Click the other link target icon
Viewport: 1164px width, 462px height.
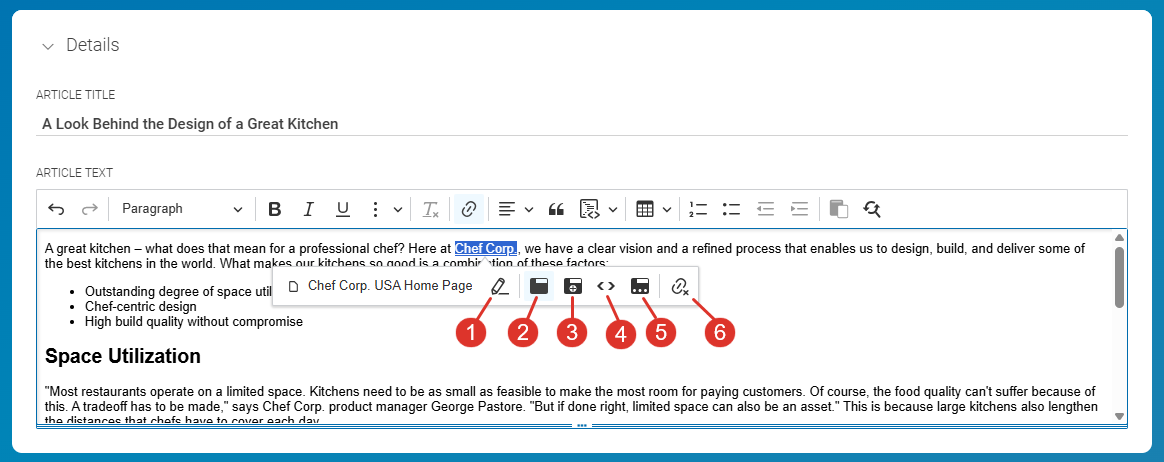pos(640,286)
